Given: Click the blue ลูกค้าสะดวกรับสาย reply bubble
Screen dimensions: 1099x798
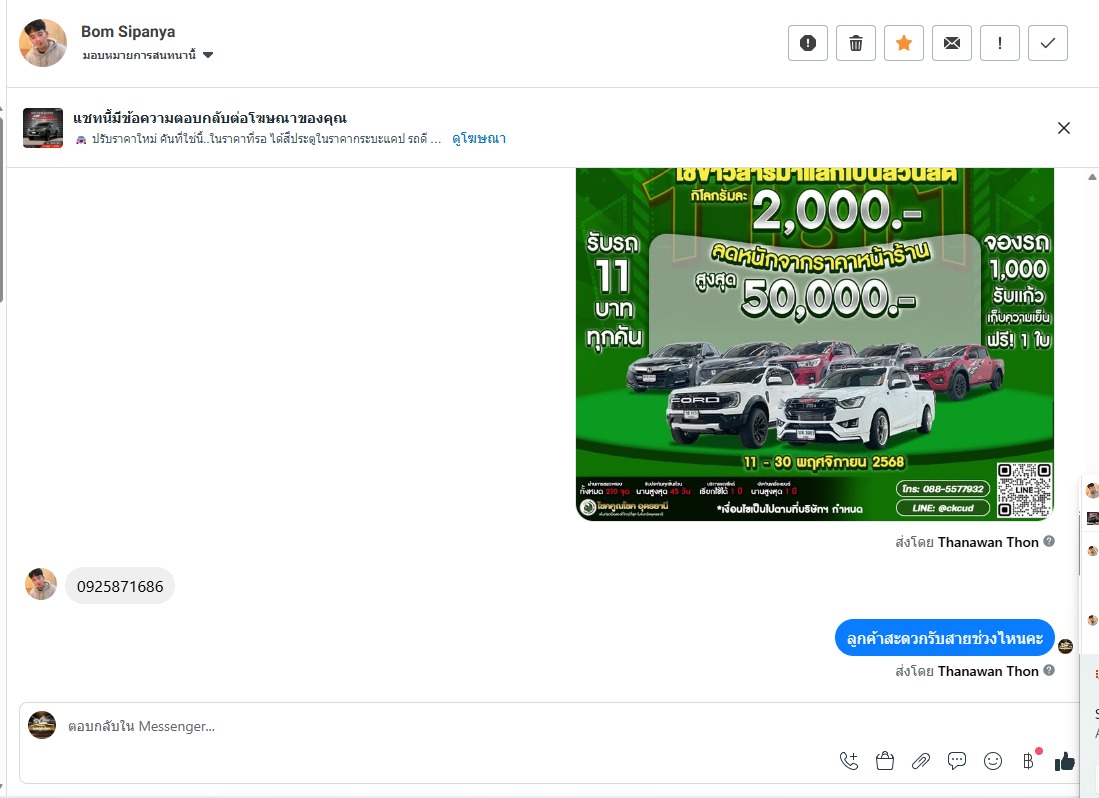Looking at the screenshot, I should [x=944, y=638].
